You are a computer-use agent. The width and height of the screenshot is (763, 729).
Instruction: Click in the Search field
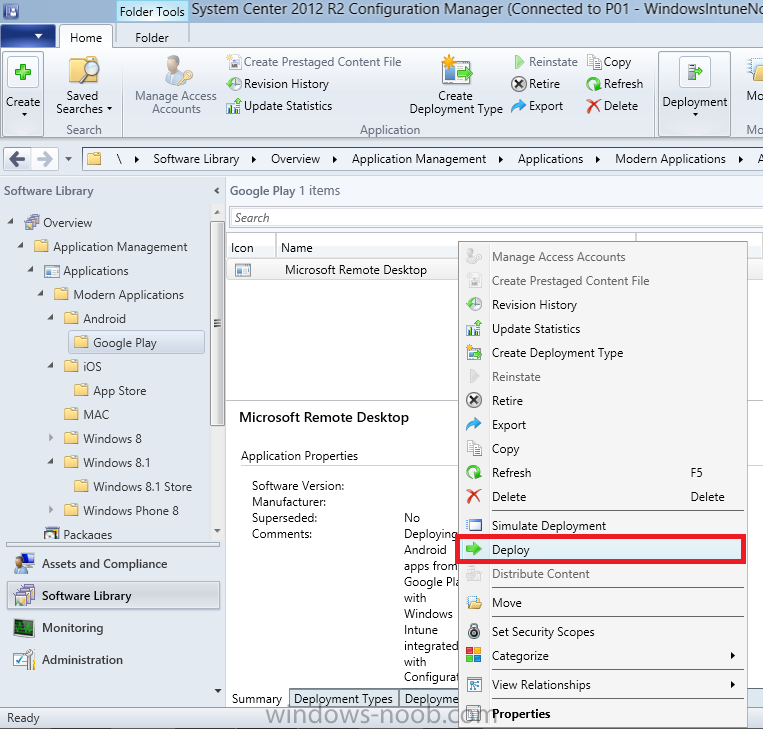point(496,218)
